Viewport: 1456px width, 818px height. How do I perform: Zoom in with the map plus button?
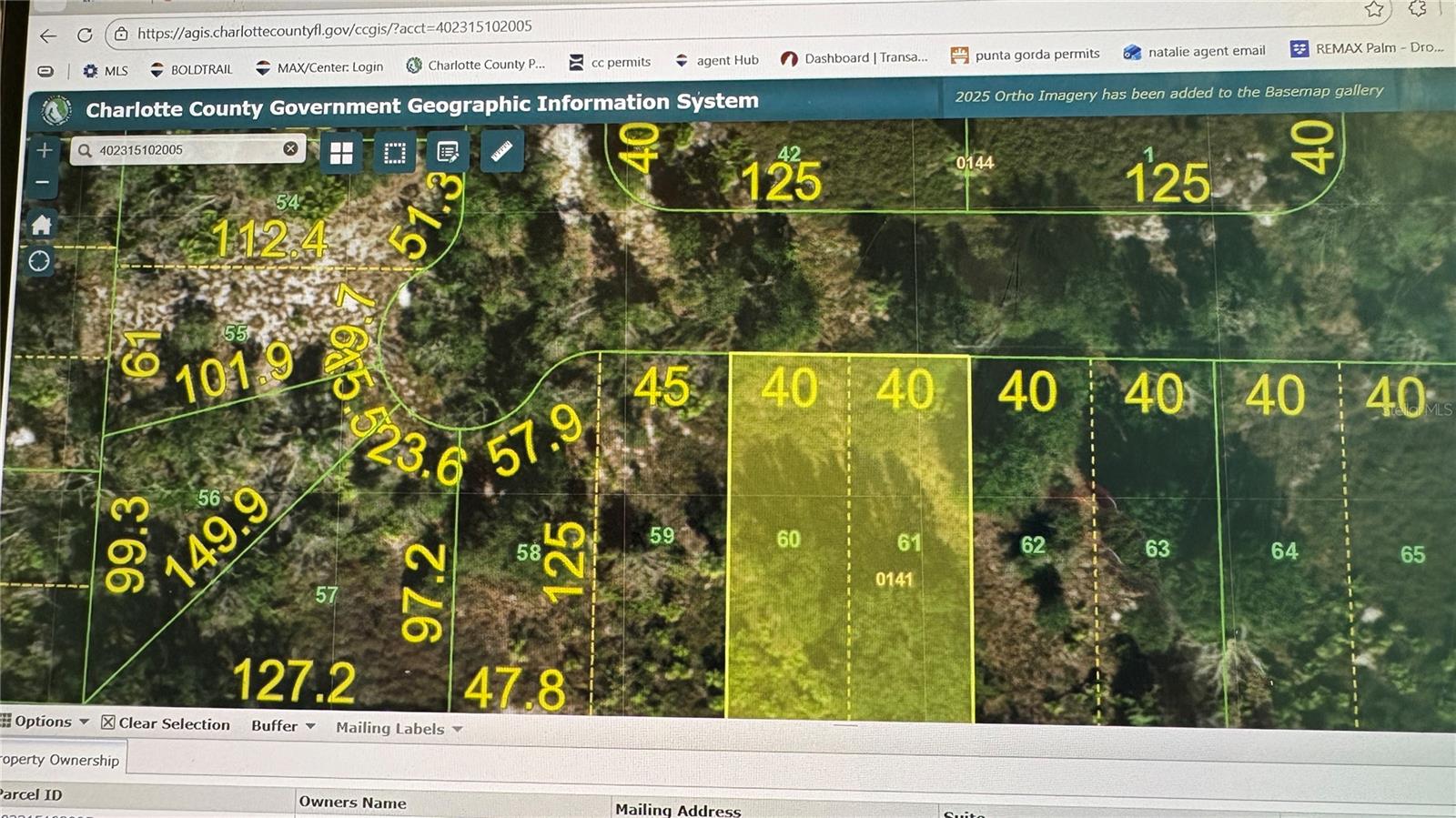point(44,150)
